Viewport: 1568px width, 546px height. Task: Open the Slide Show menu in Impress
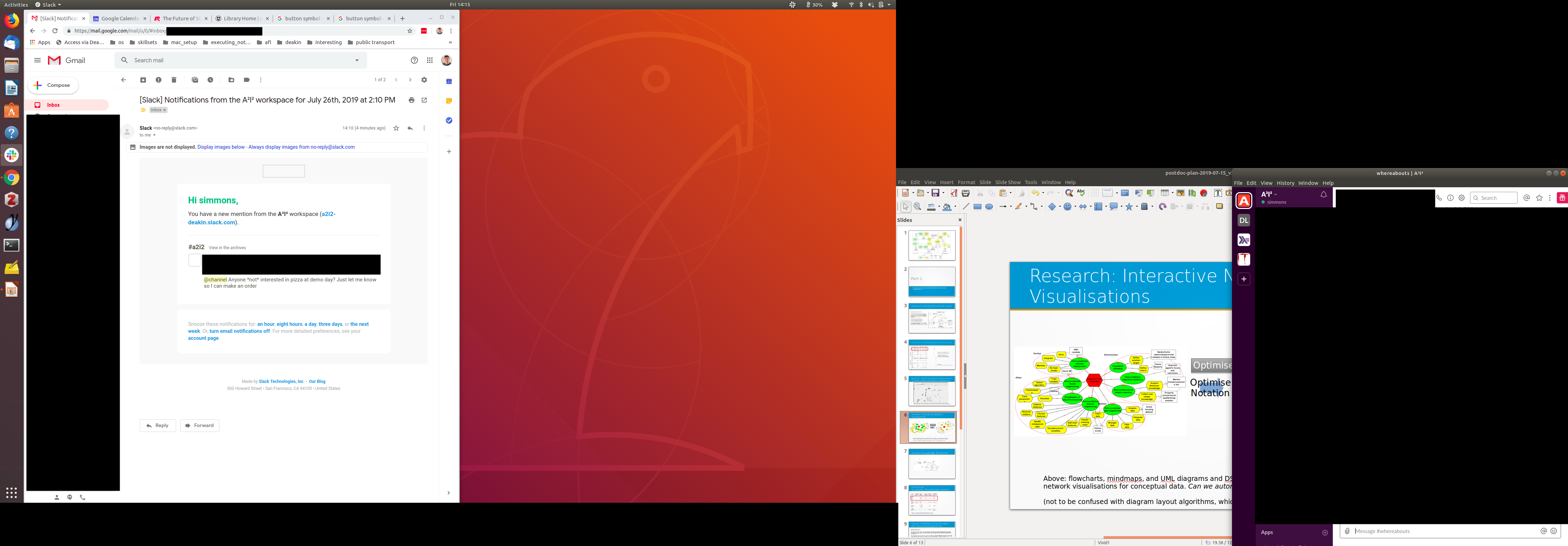(1007, 183)
